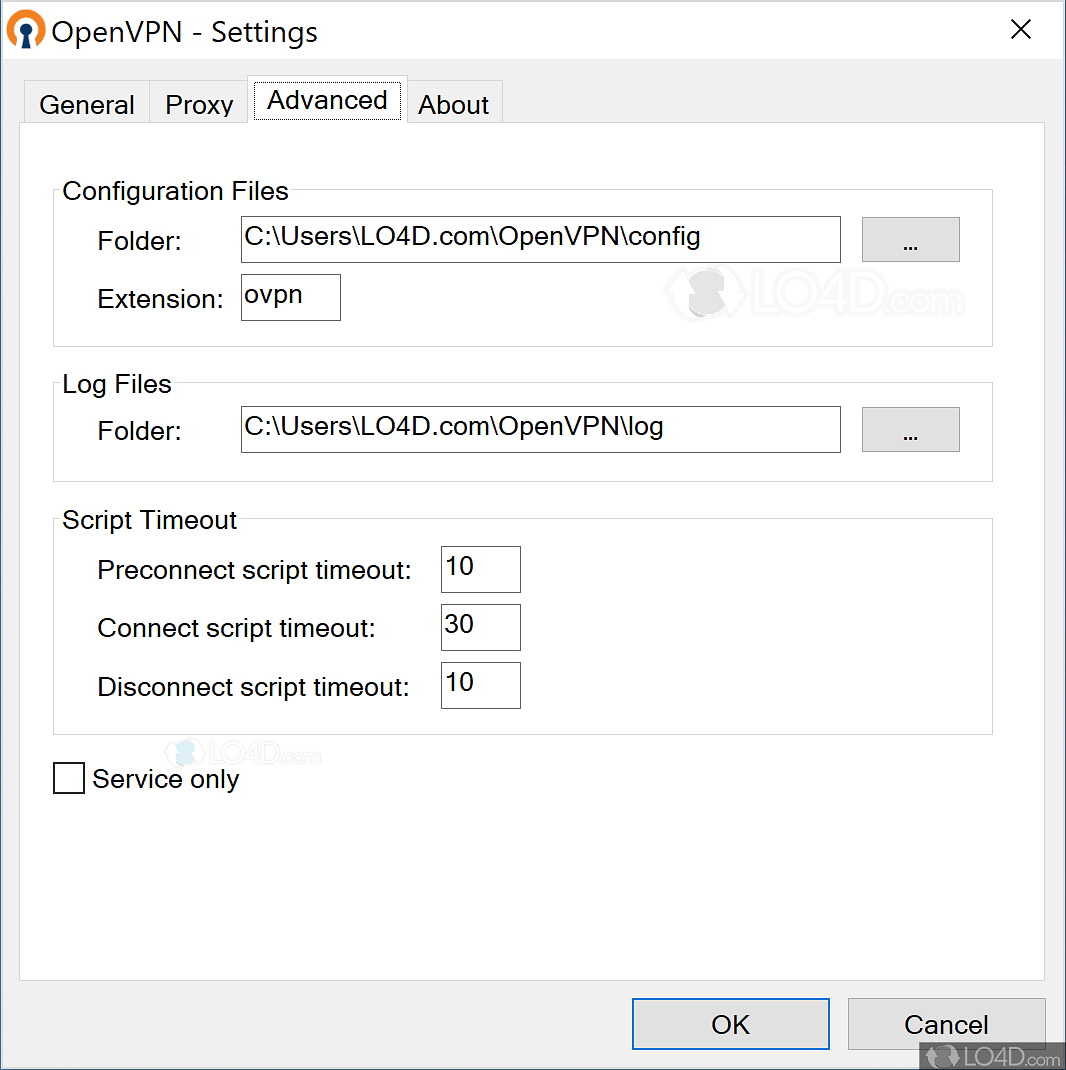Click the Service only label text
1066x1070 pixels.
[x=166, y=779]
